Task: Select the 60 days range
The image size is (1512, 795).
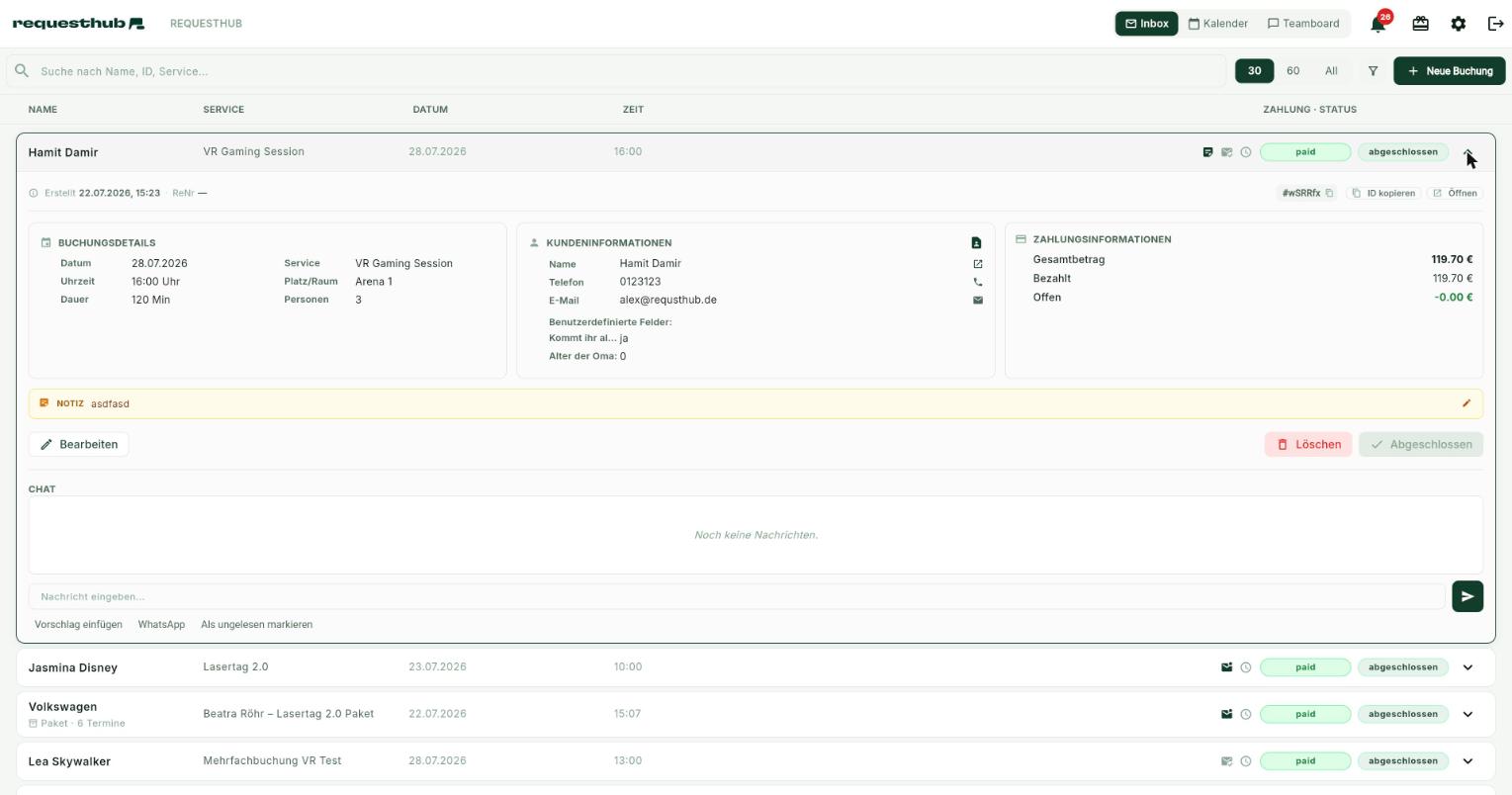Action: click(1292, 71)
